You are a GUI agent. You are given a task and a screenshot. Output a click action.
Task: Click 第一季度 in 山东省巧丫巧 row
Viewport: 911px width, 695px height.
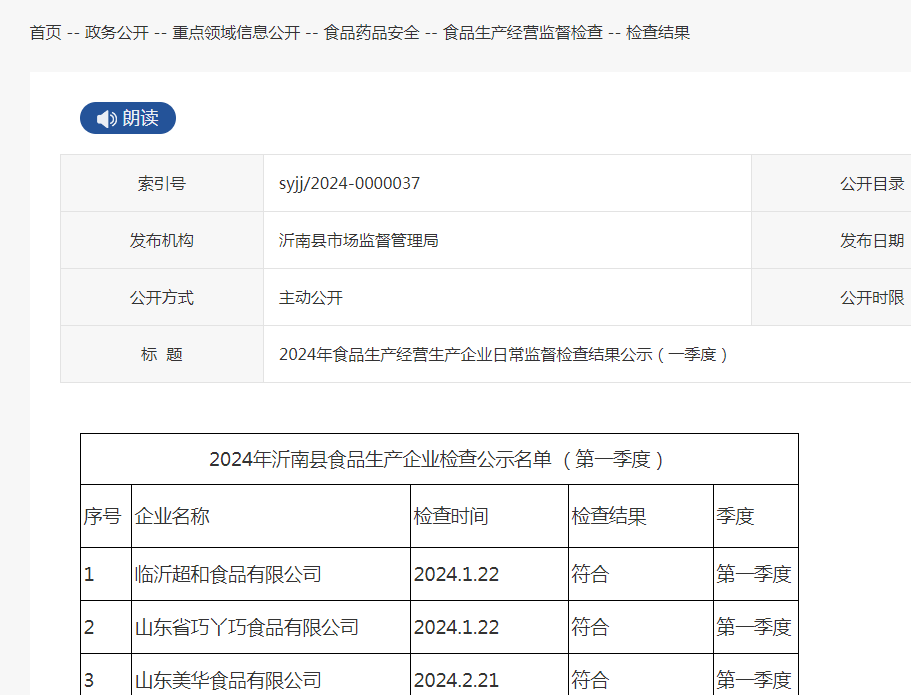point(754,627)
